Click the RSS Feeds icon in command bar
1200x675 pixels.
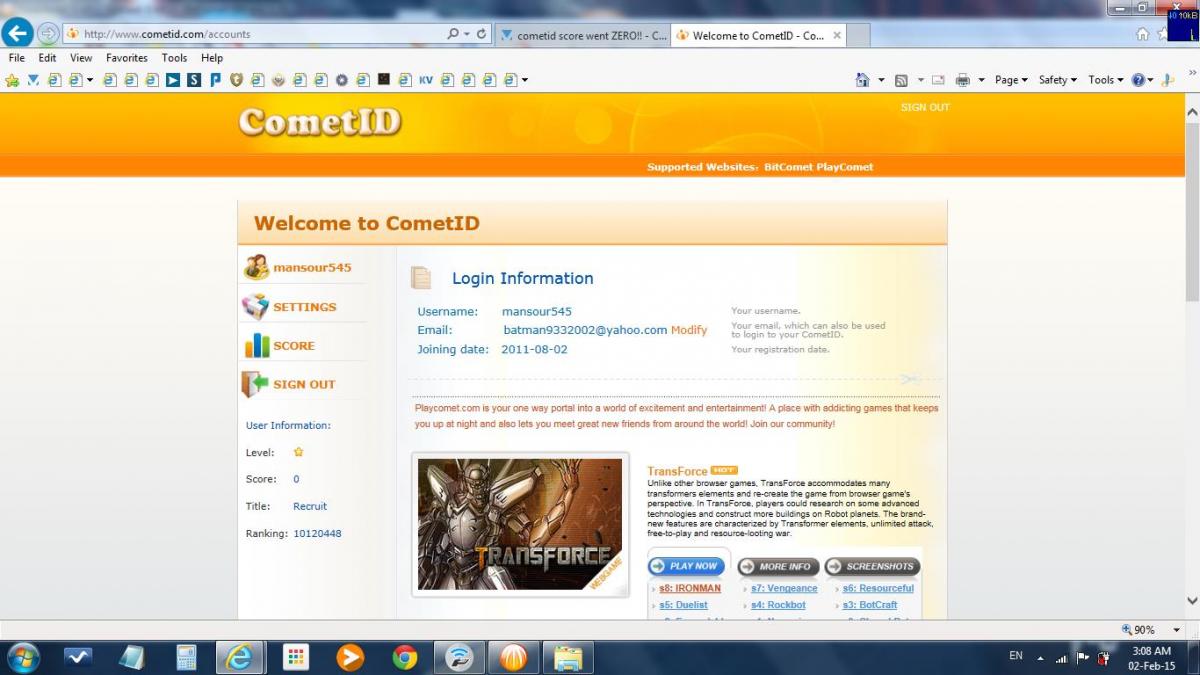[901, 80]
